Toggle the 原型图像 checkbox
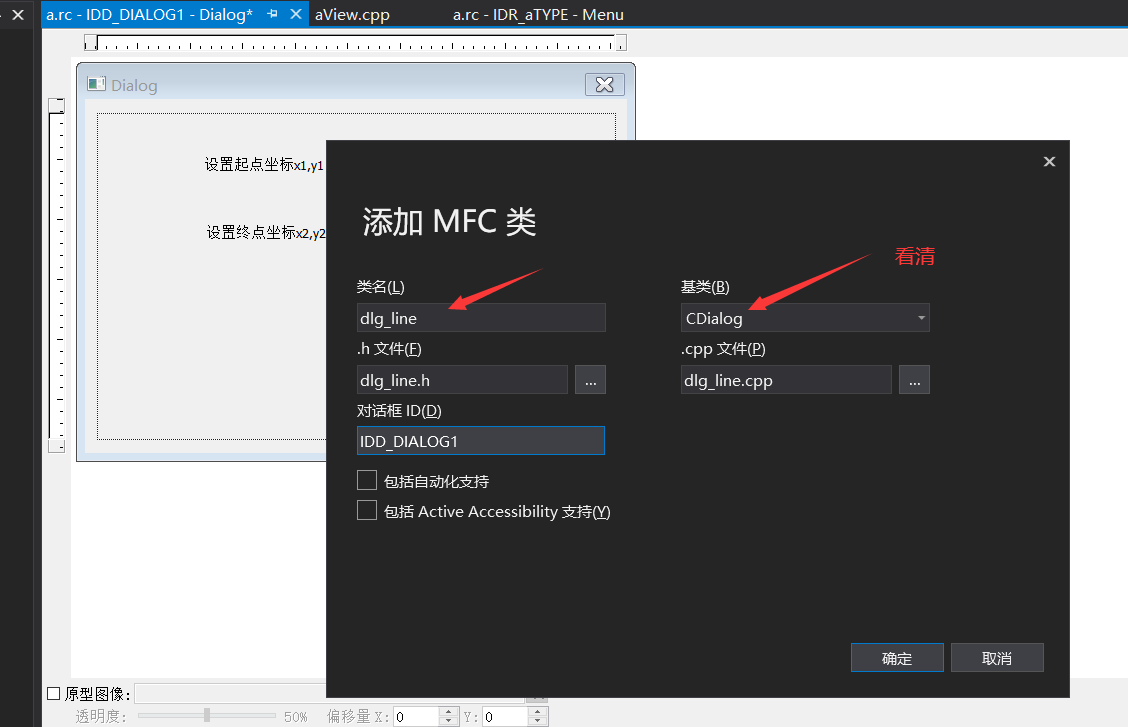The image size is (1128, 727). pos(53,694)
